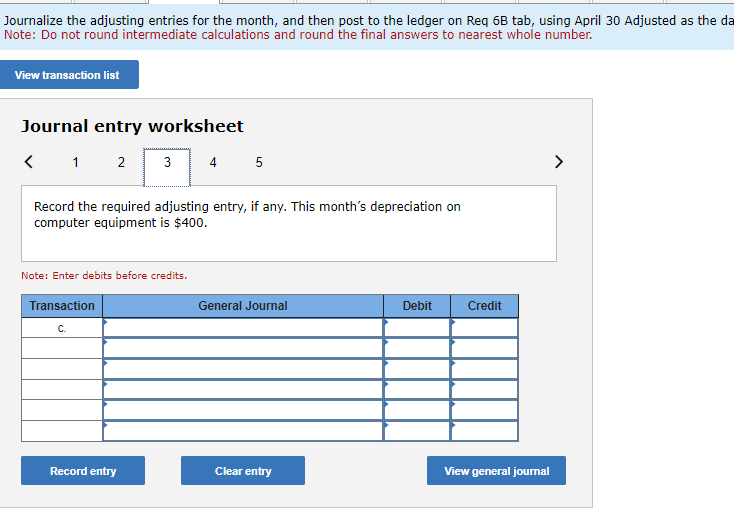This screenshot has height=513, width=734.
Task: Select journal entry tab 3
Action: [x=167, y=167]
